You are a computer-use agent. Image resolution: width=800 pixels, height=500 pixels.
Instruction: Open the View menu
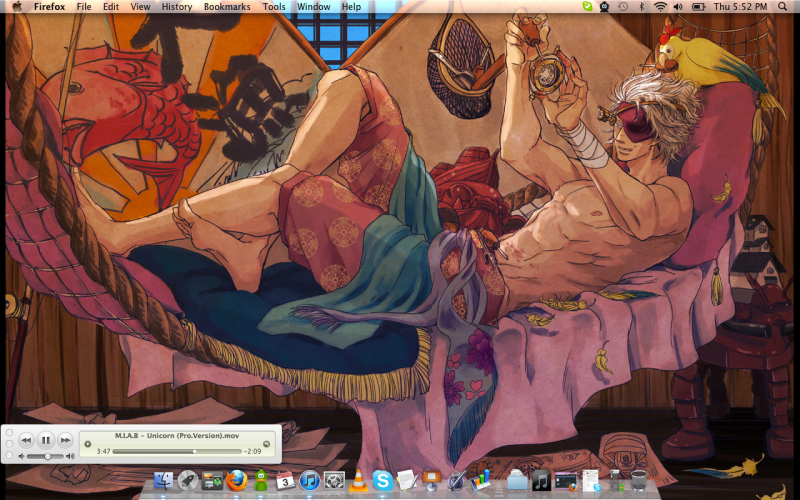tap(140, 7)
